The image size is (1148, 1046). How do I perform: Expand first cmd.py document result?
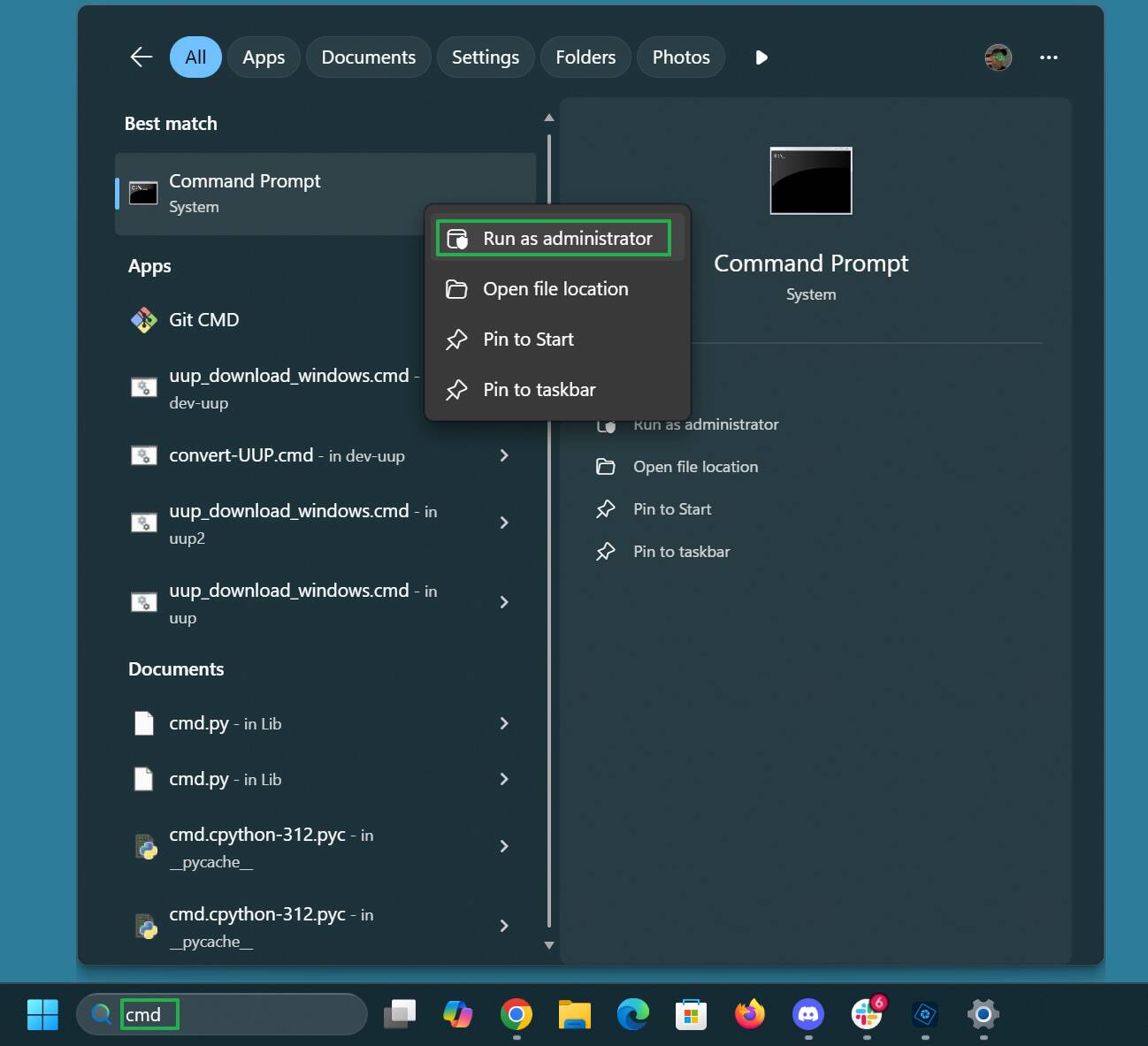[504, 723]
